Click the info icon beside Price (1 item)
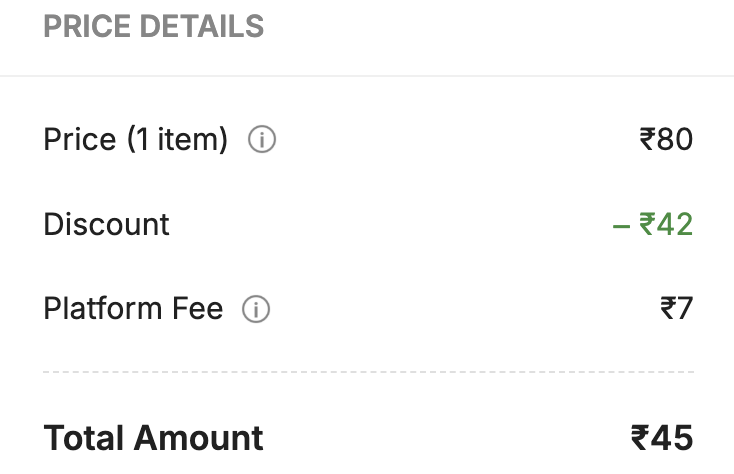Screen dimensions: 734x474 (x=261, y=140)
